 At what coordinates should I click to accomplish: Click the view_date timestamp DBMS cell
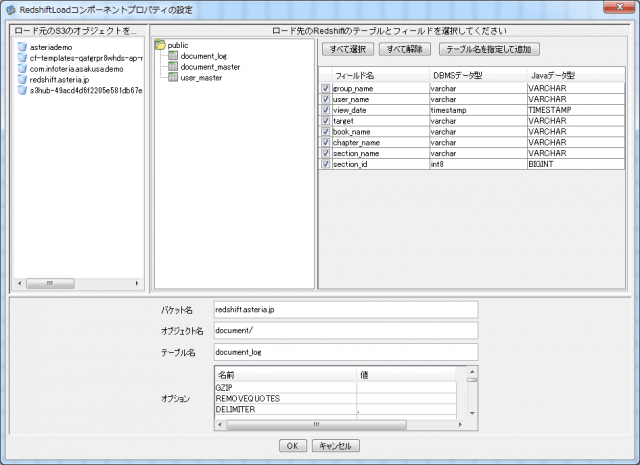478,110
